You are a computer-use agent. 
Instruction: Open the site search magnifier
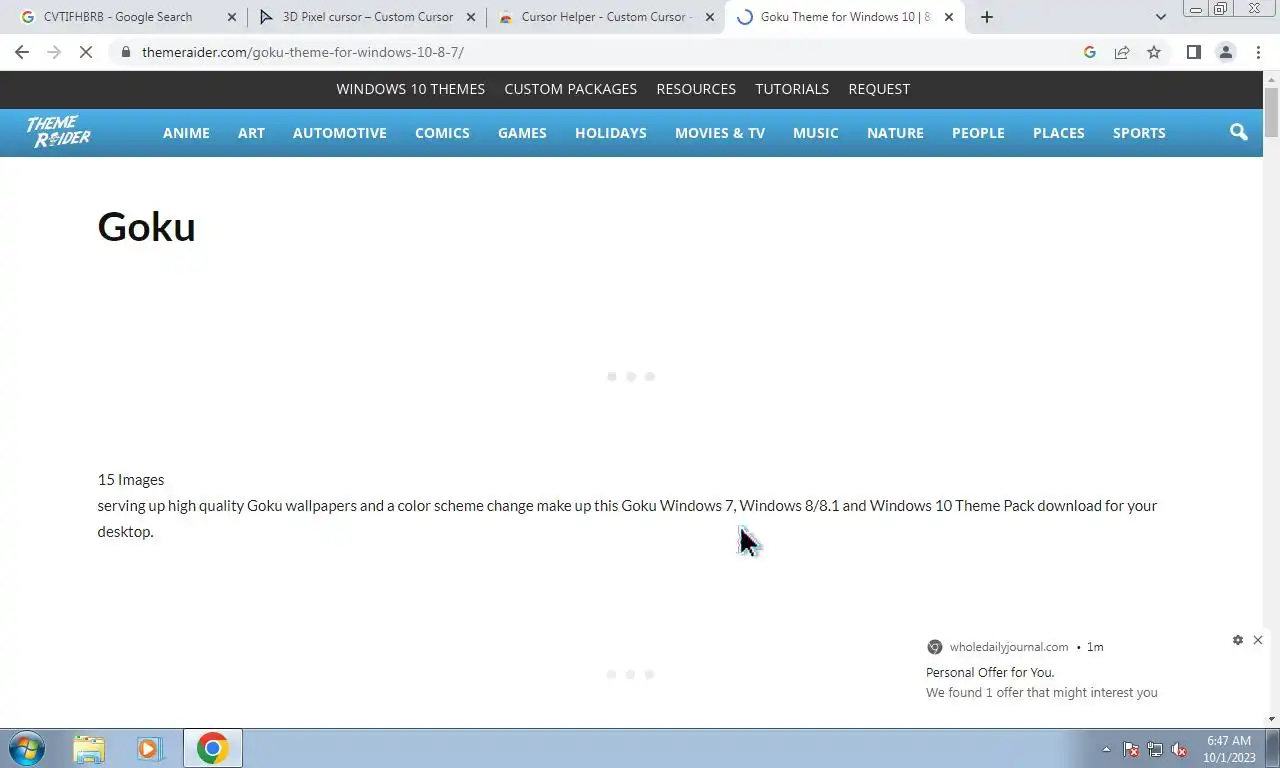(x=1239, y=132)
